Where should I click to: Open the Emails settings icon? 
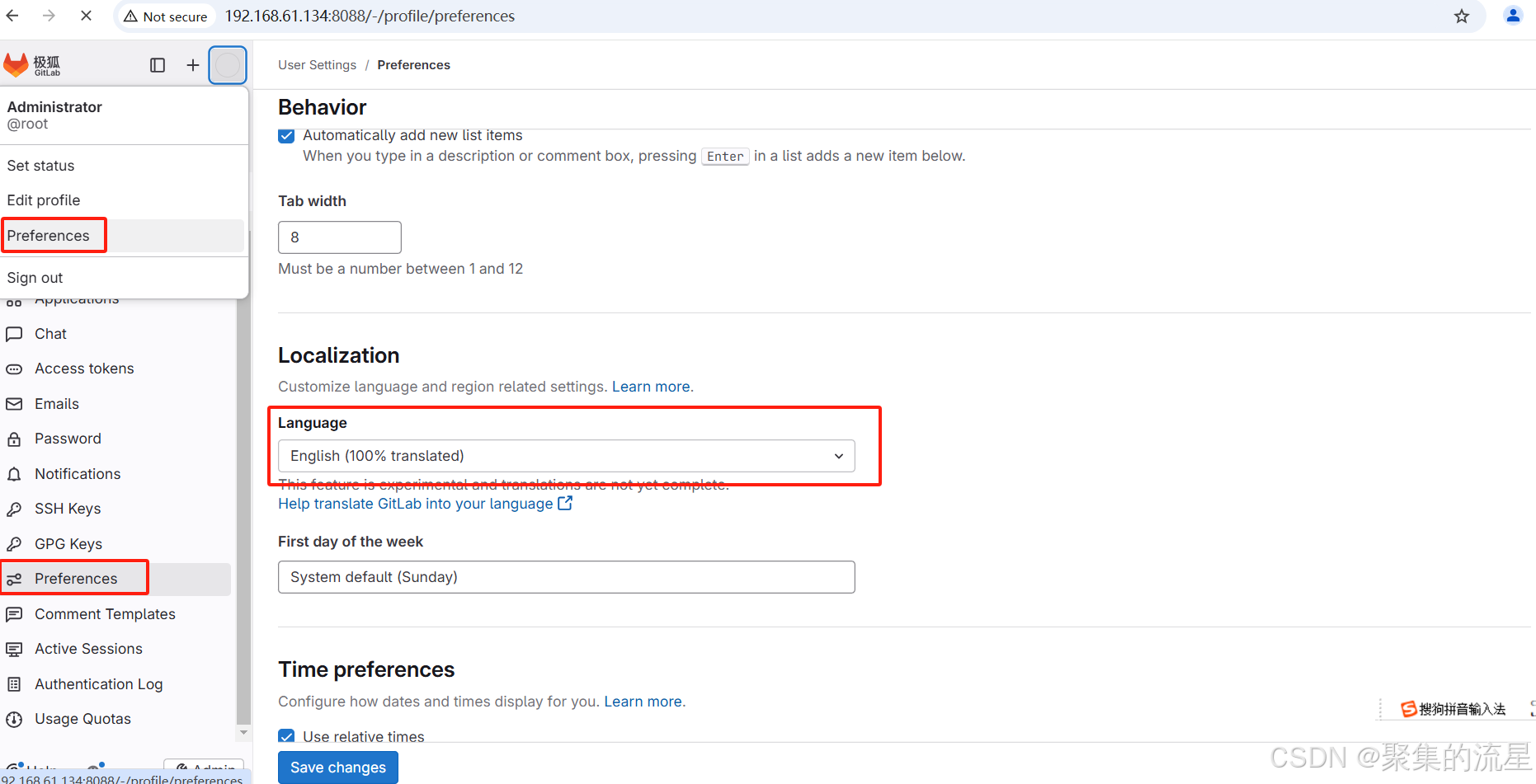click(x=15, y=404)
